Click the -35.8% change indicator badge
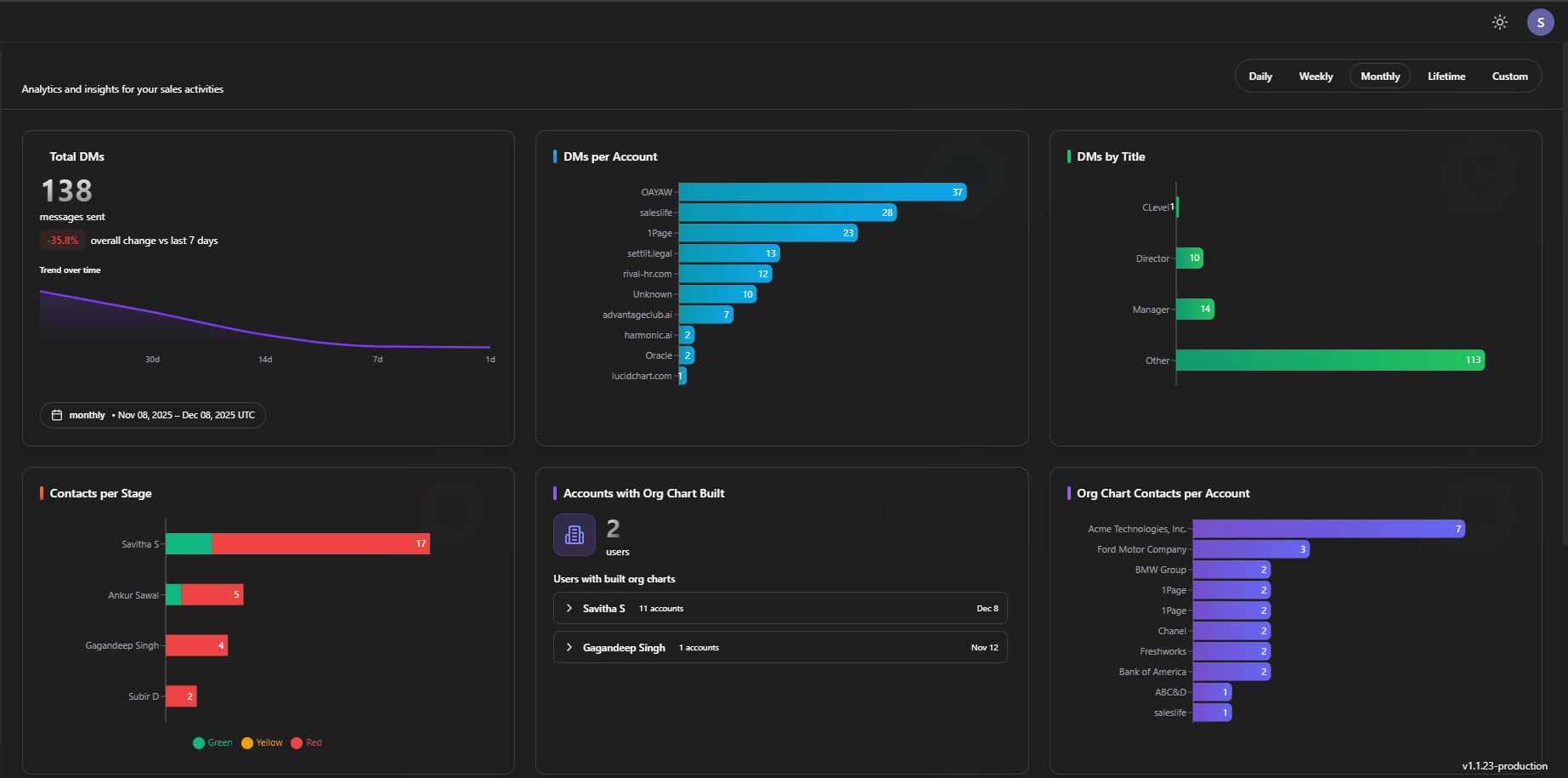This screenshot has height=778, width=1568. 61,240
